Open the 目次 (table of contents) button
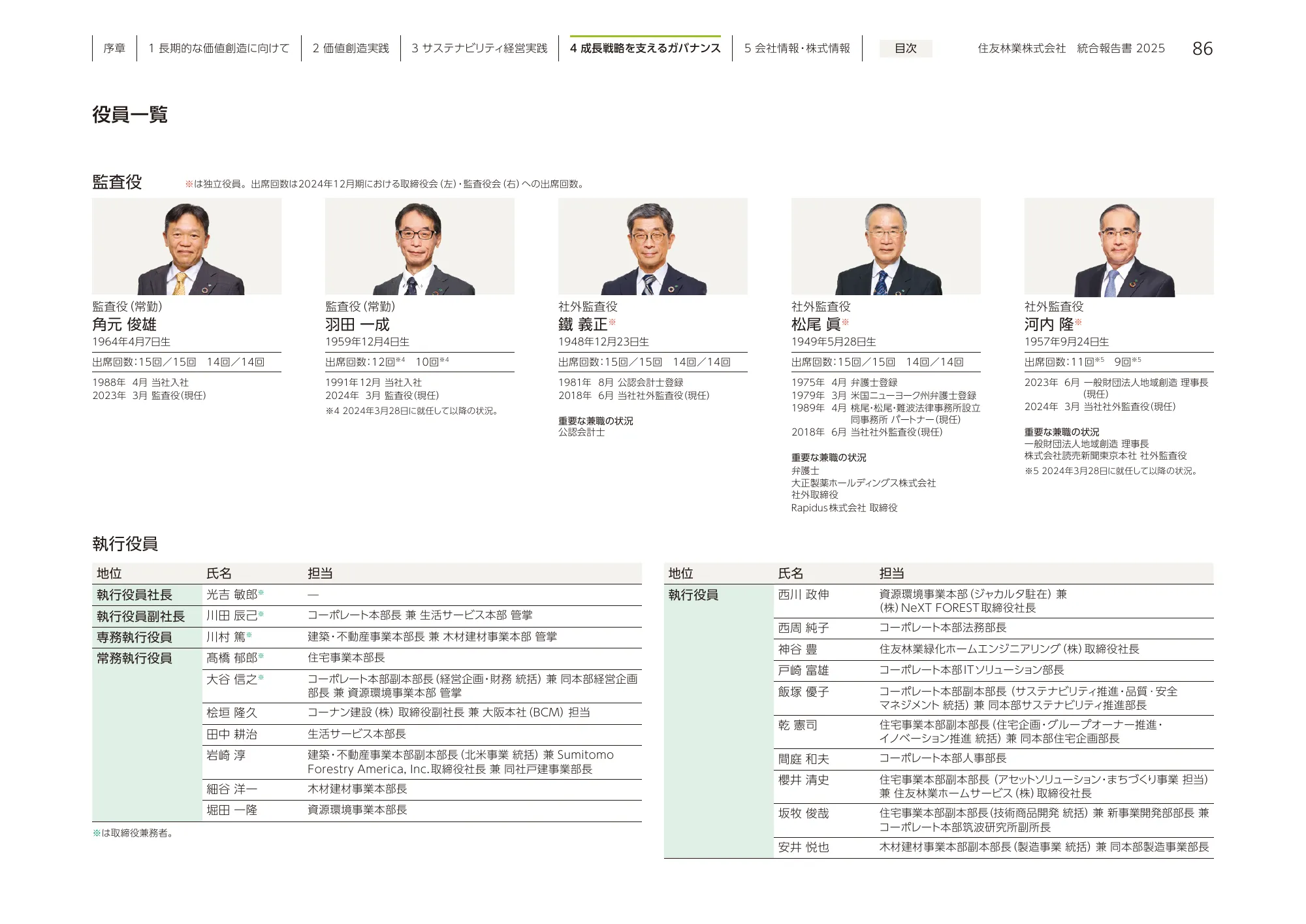This screenshot has height=924, width=1306. [x=906, y=49]
